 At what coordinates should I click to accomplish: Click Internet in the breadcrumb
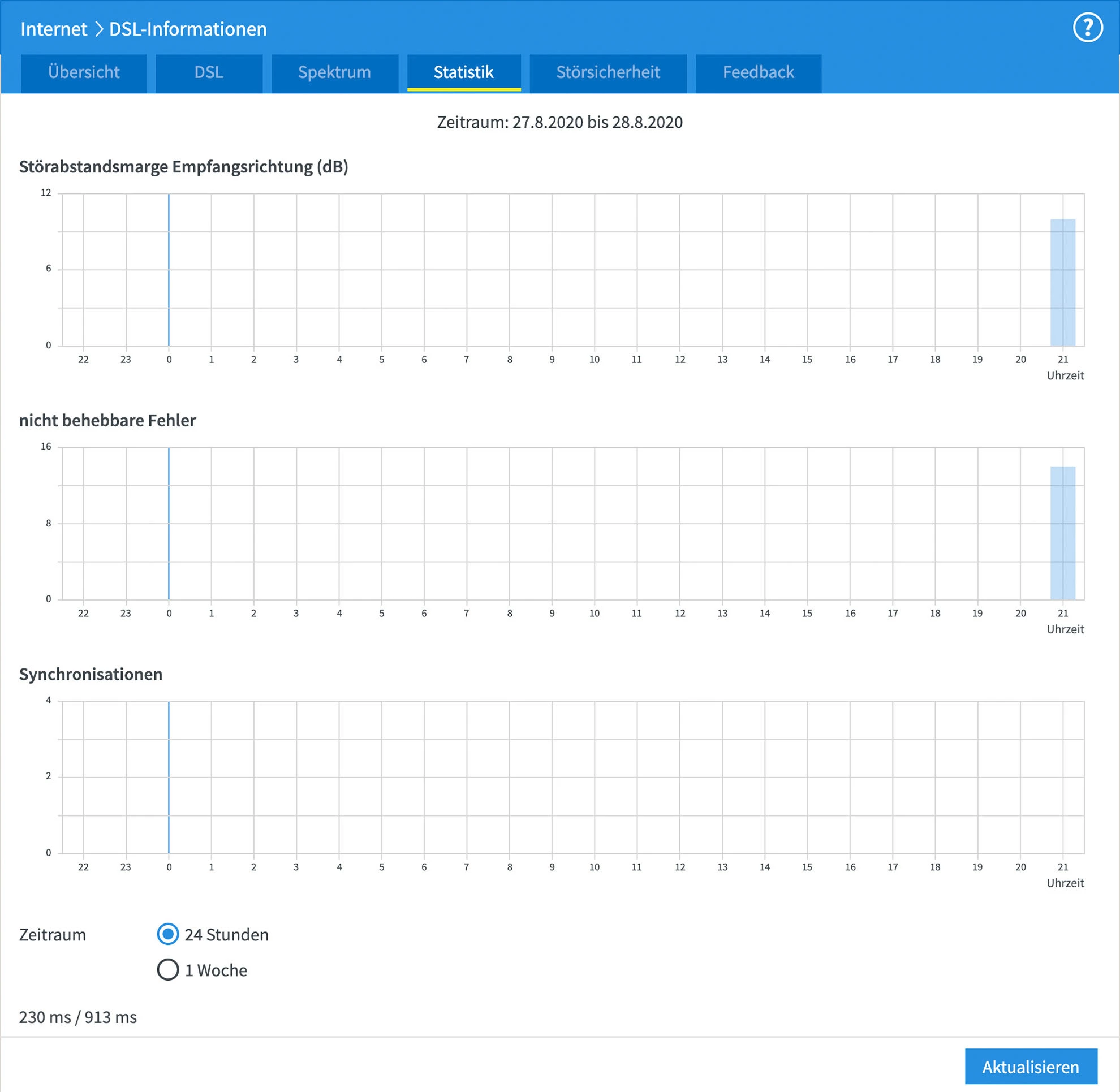53,29
